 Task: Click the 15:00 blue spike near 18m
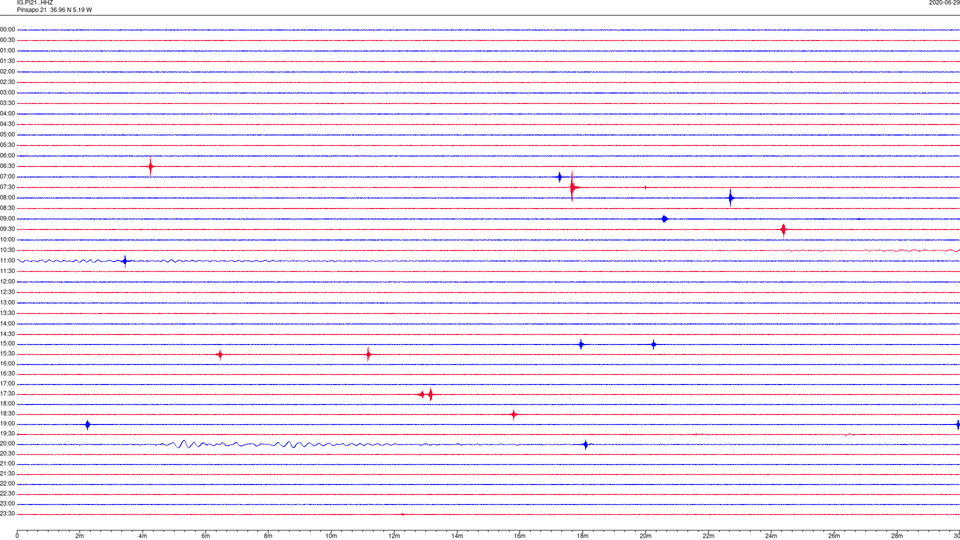[x=581, y=345]
